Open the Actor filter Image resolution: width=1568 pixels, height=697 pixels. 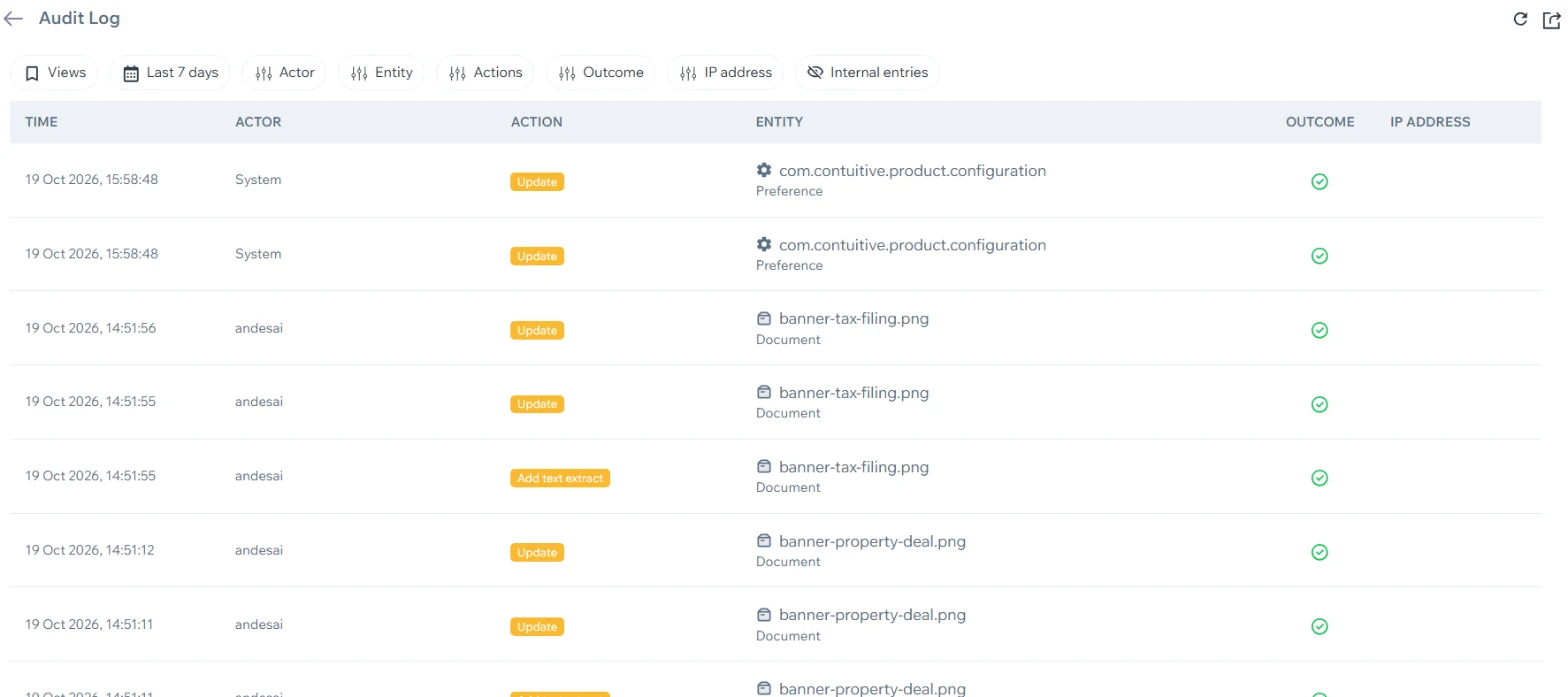284,72
